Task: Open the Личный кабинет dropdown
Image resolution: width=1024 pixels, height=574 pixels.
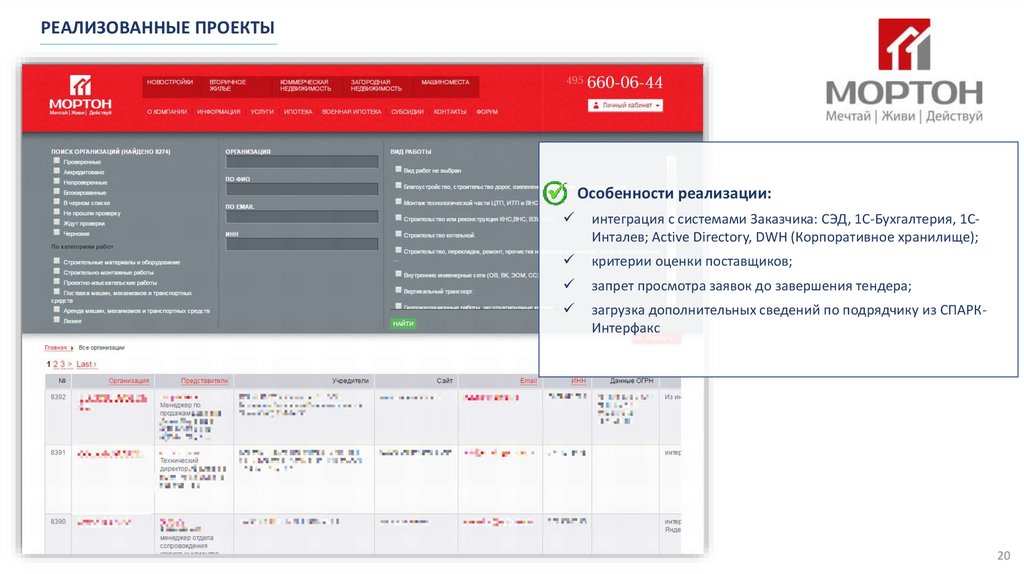Action: (625, 105)
